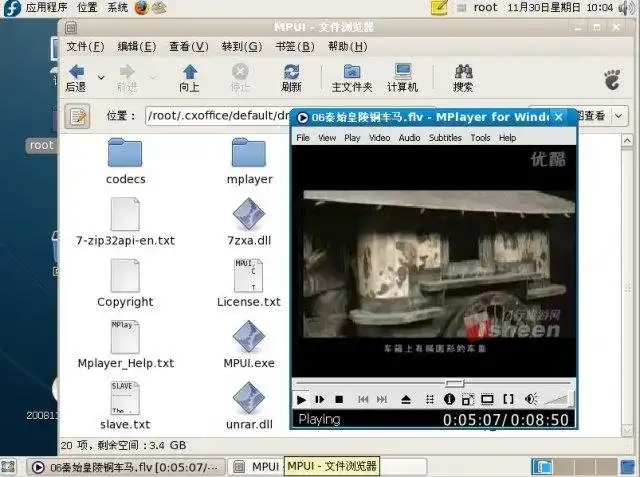Open the 文件(F) menu in file browser
This screenshot has width=640, height=477.
85,47
